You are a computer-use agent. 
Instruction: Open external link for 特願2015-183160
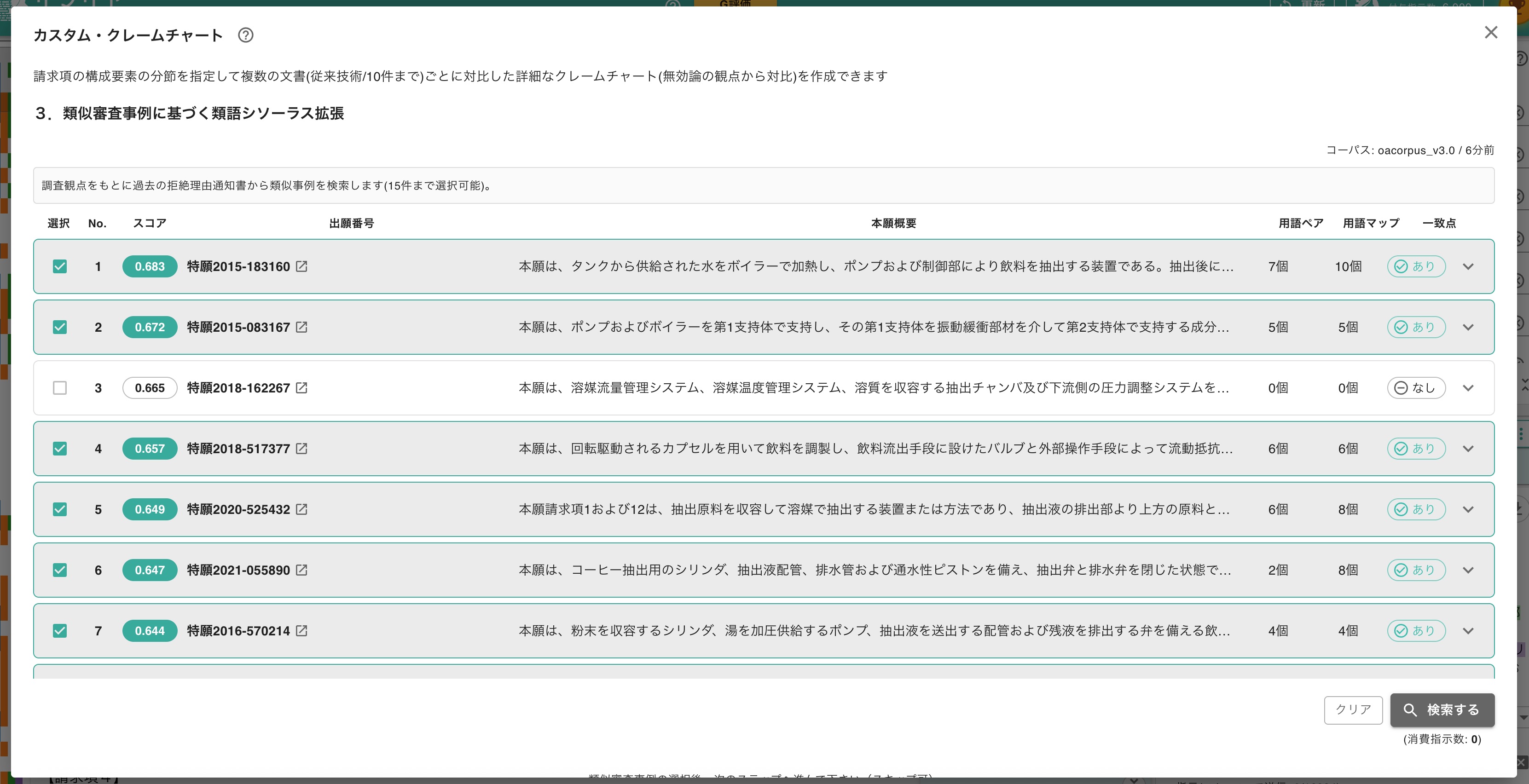pos(301,266)
